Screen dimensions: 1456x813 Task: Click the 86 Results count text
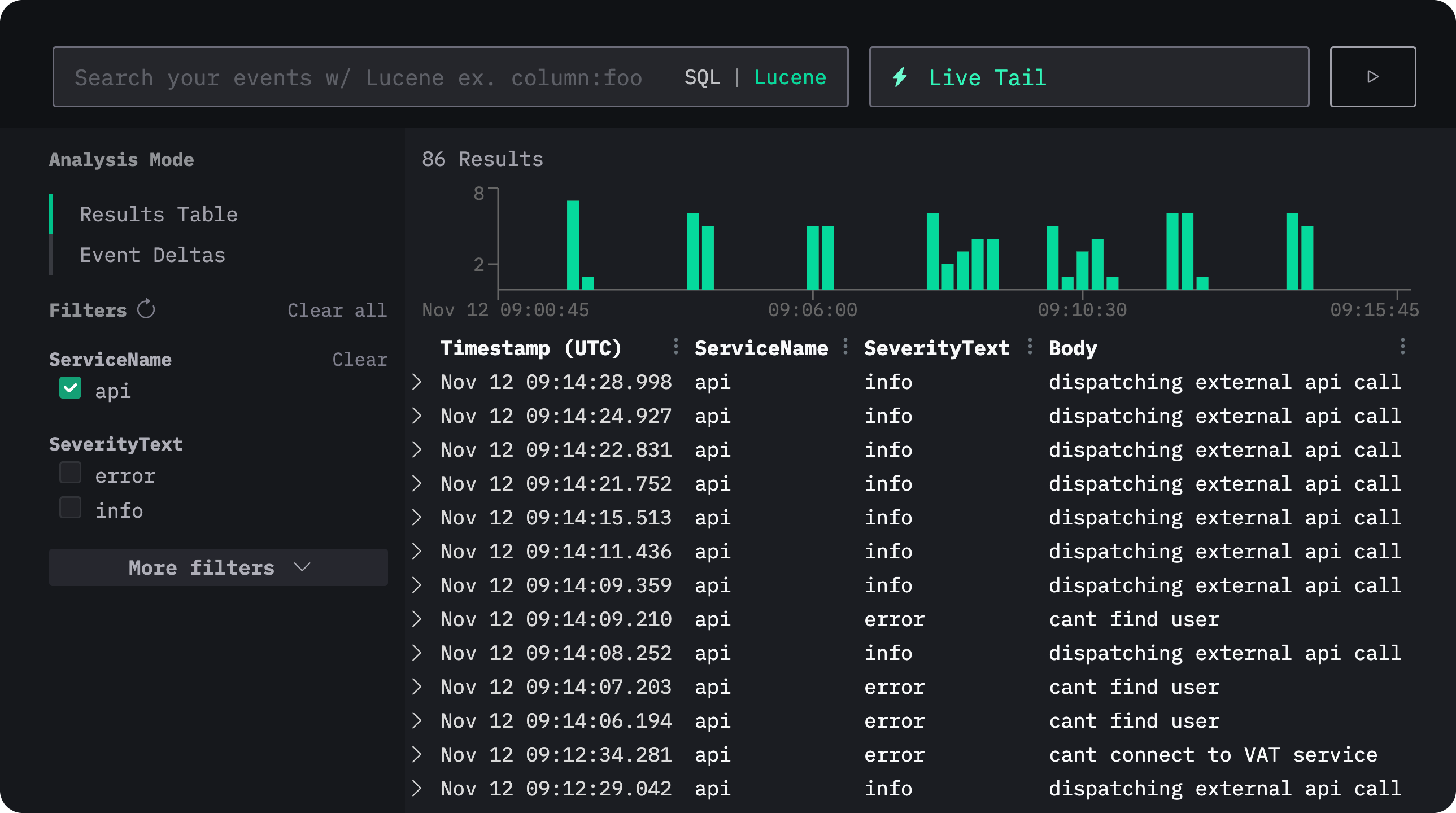(x=482, y=159)
